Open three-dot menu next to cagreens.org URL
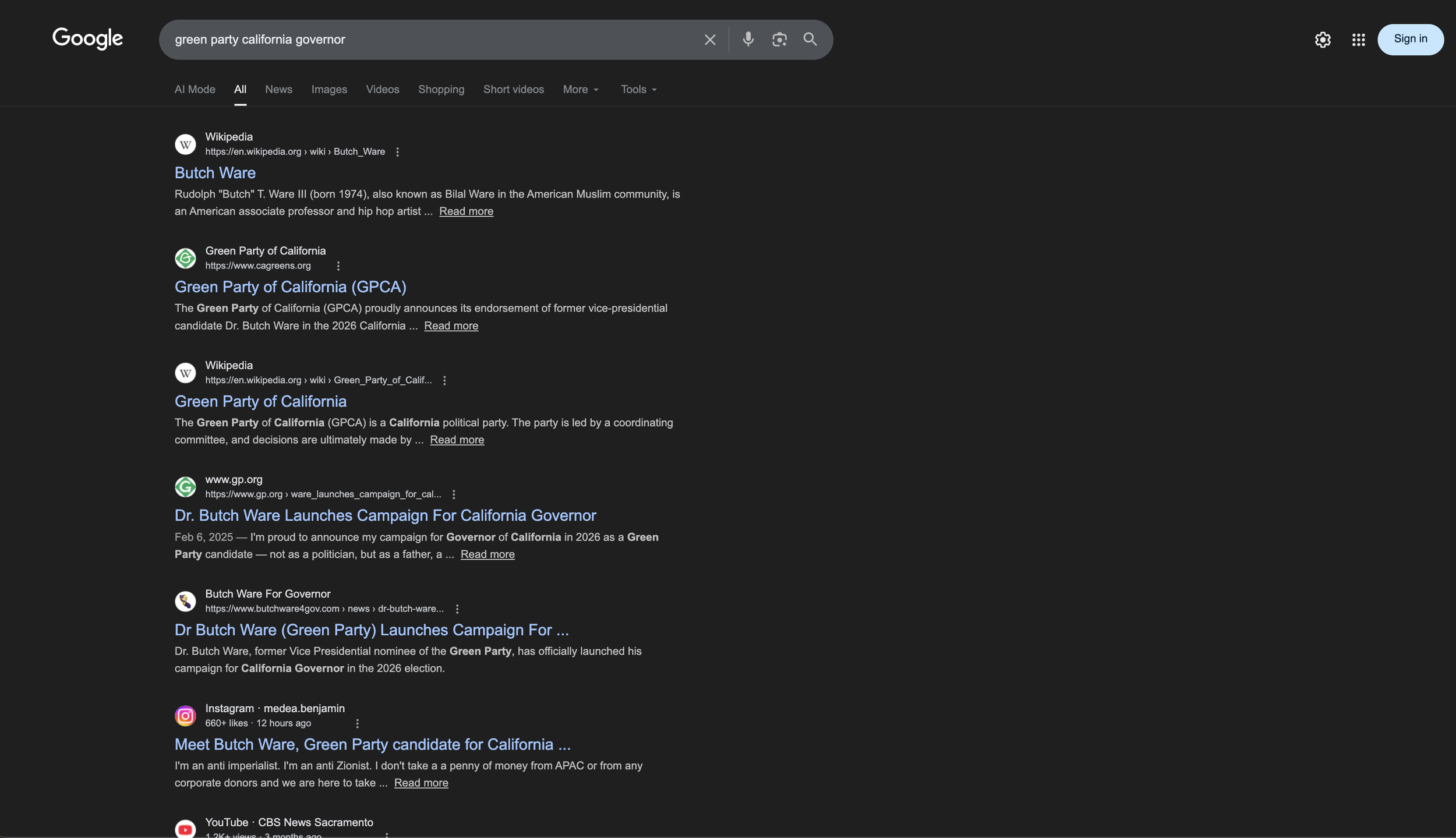 (338, 266)
